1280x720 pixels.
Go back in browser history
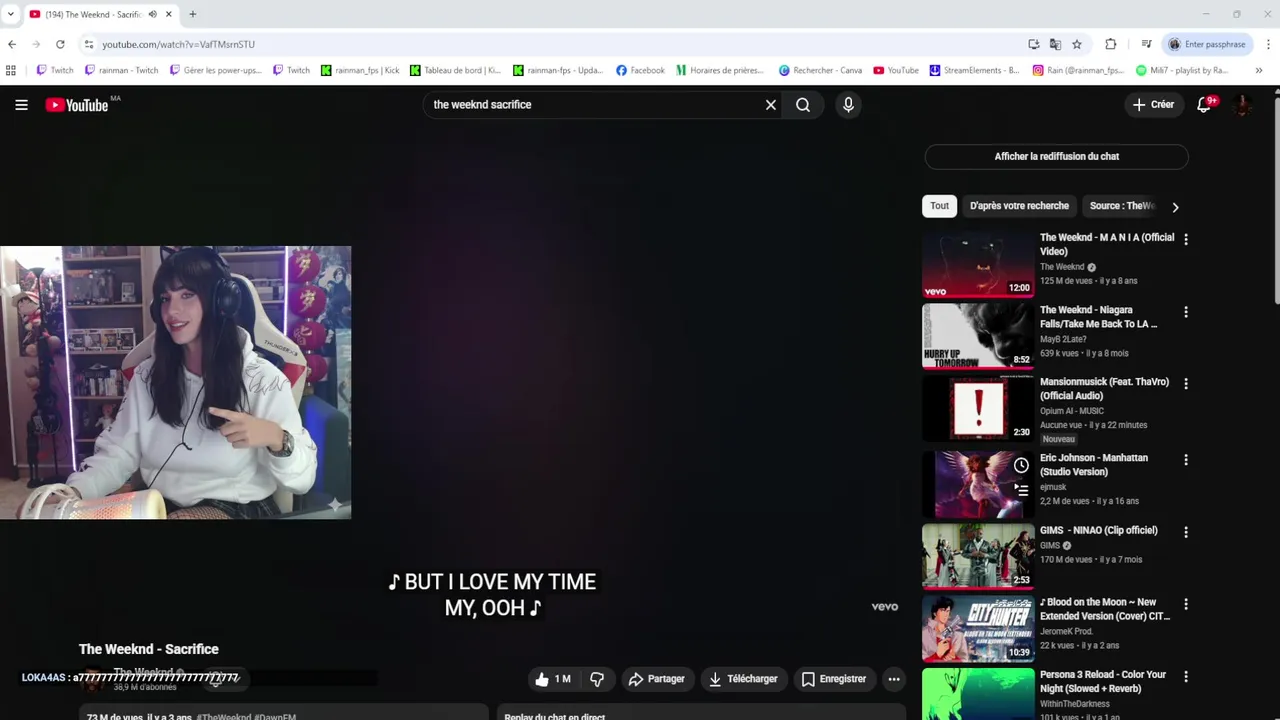tap(12, 44)
